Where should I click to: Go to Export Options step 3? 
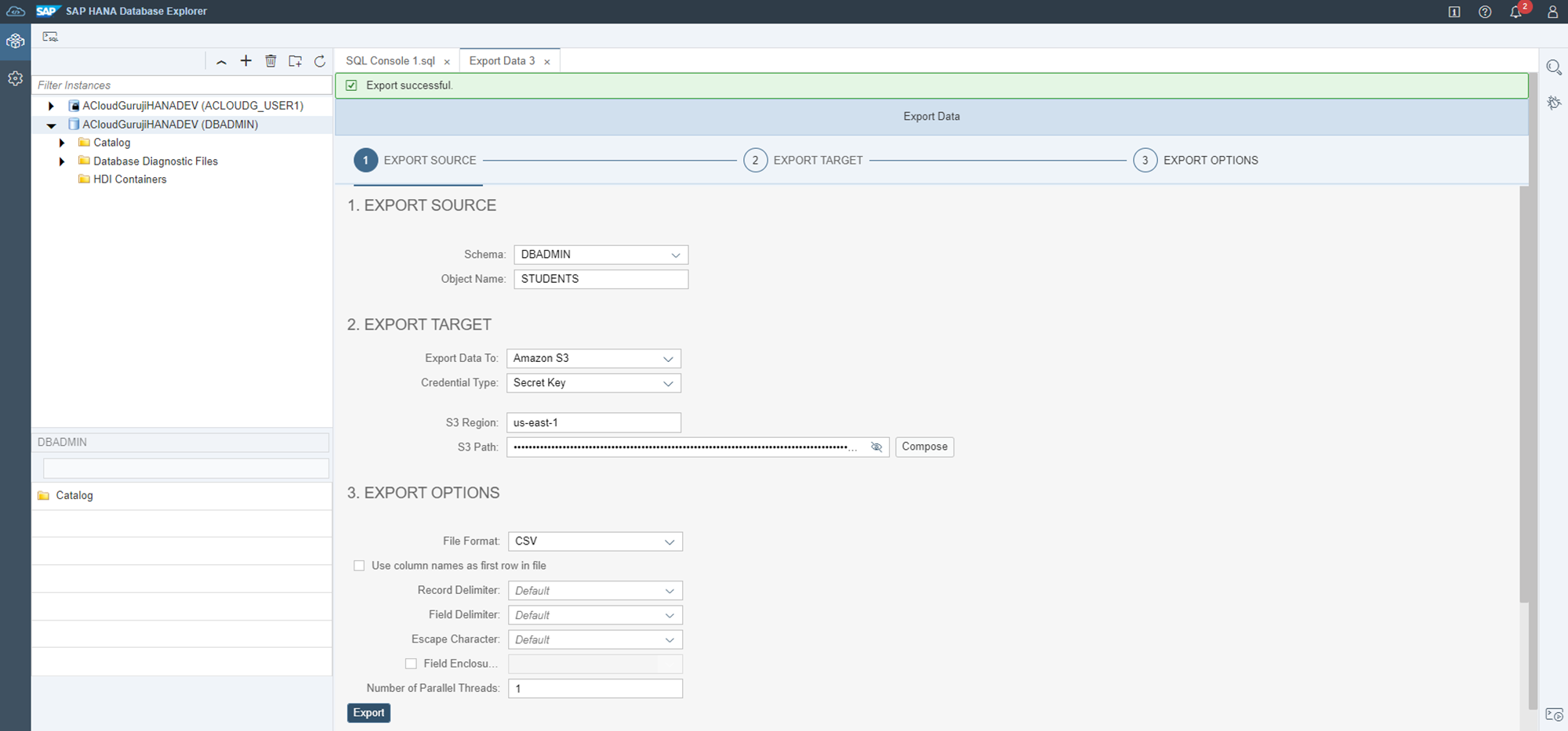[x=1145, y=161]
